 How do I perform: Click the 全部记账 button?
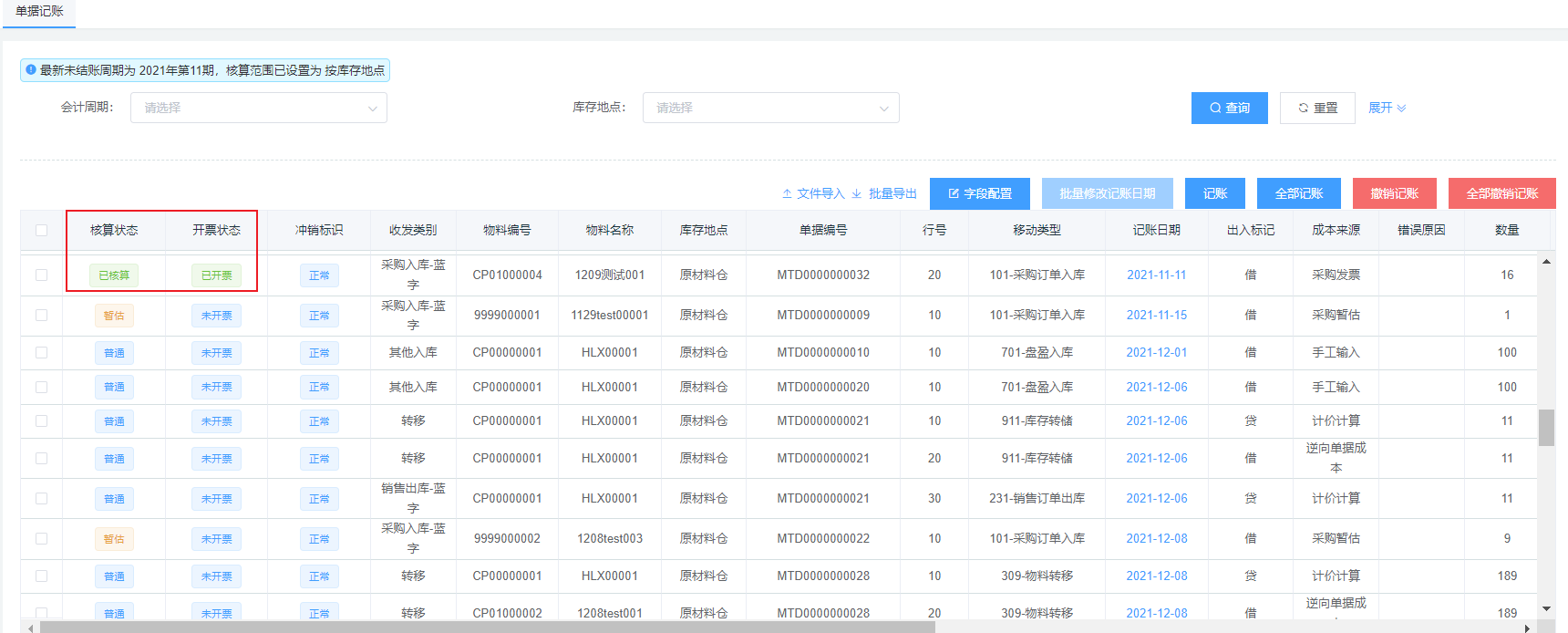pos(1298,193)
